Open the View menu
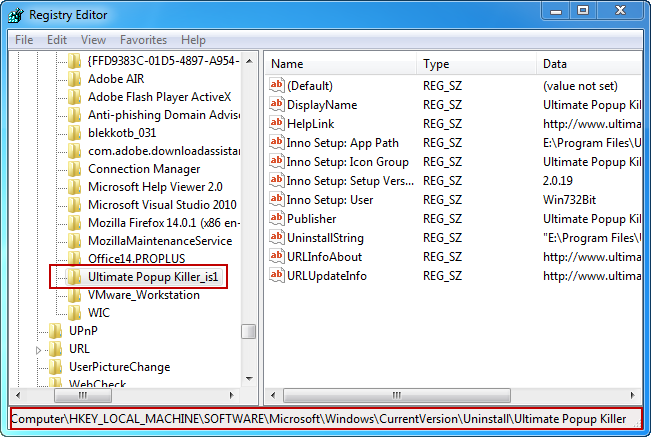The image size is (651, 437). pyautogui.click(x=93, y=40)
